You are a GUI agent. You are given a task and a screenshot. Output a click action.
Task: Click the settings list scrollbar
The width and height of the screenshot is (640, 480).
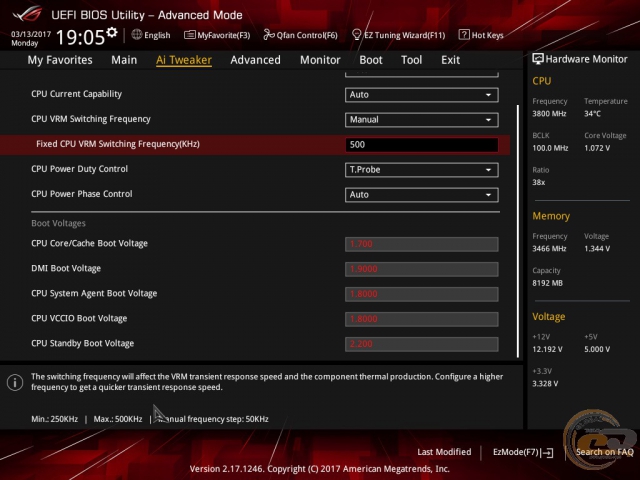click(518, 231)
